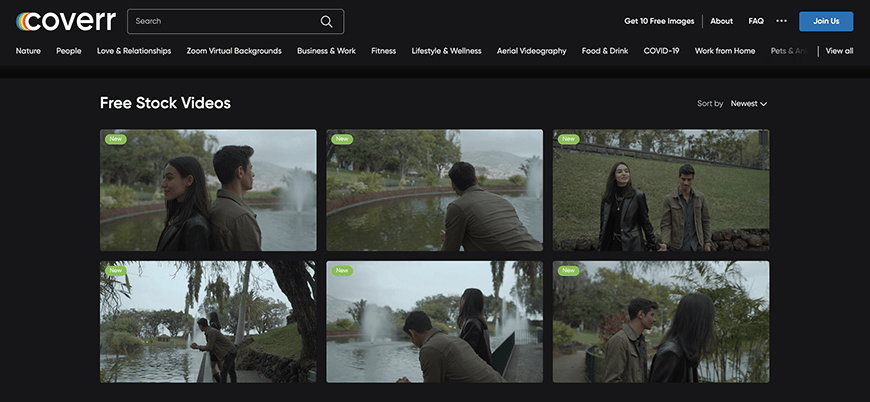Expand the Sort by Newest dropdown
The width and height of the screenshot is (870, 402).
pos(748,104)
